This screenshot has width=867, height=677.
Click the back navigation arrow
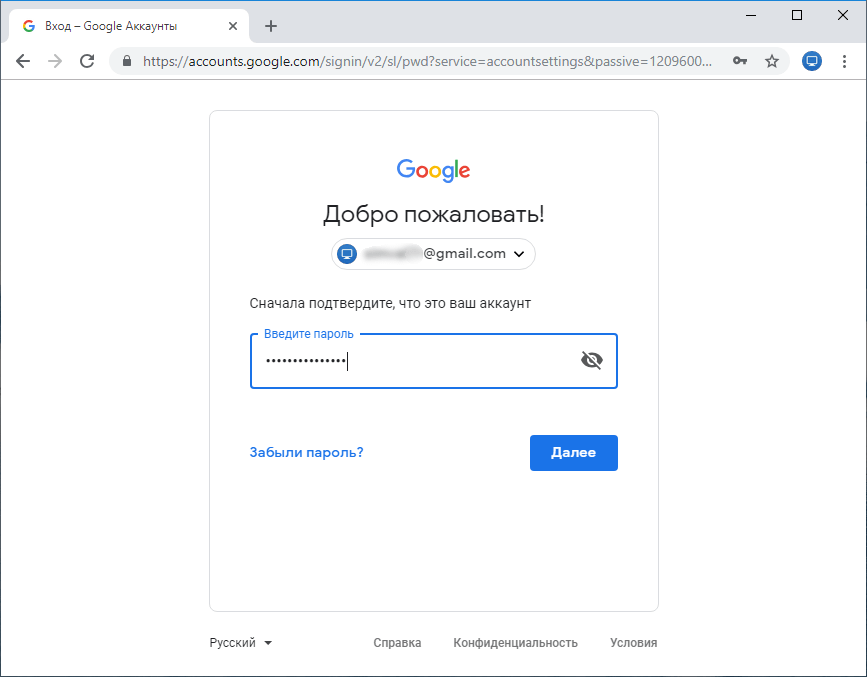(23, 61)
